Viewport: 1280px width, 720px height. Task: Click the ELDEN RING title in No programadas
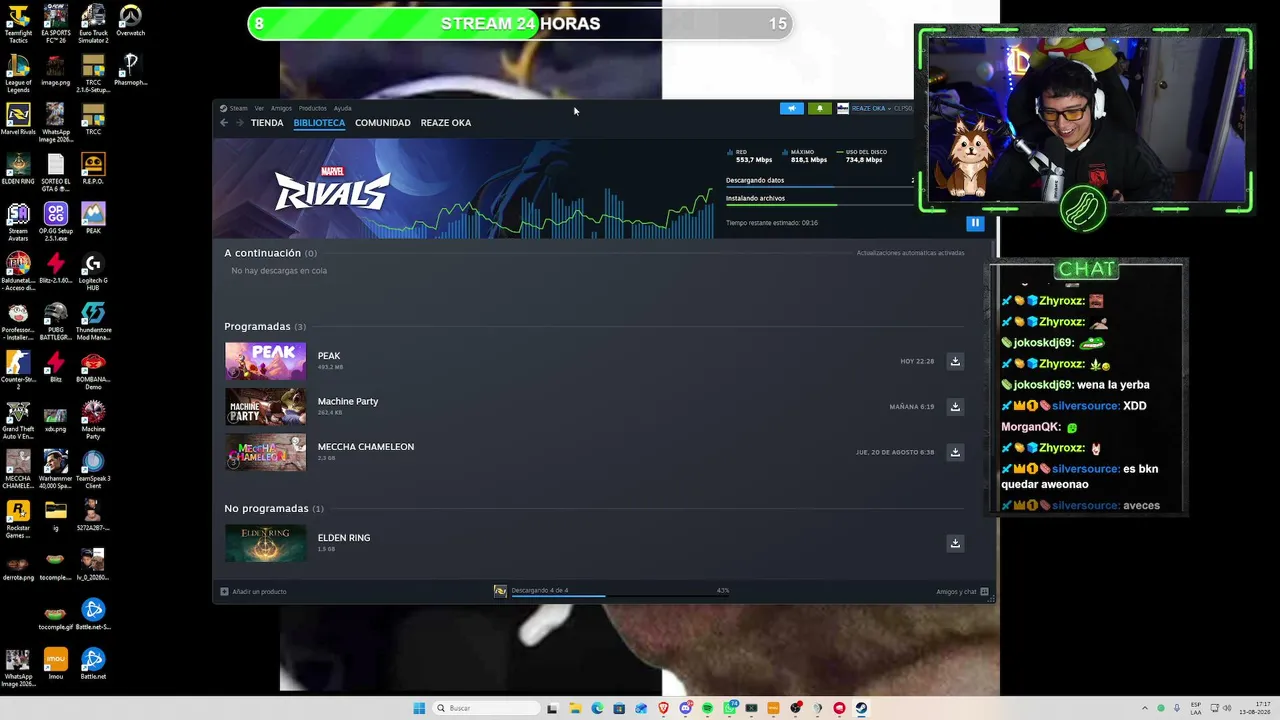coord(344,538)
